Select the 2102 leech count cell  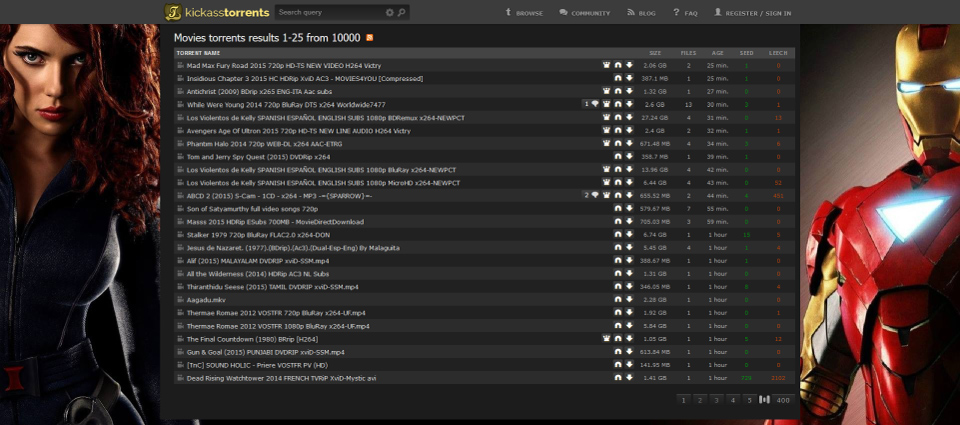click(778, 378)
